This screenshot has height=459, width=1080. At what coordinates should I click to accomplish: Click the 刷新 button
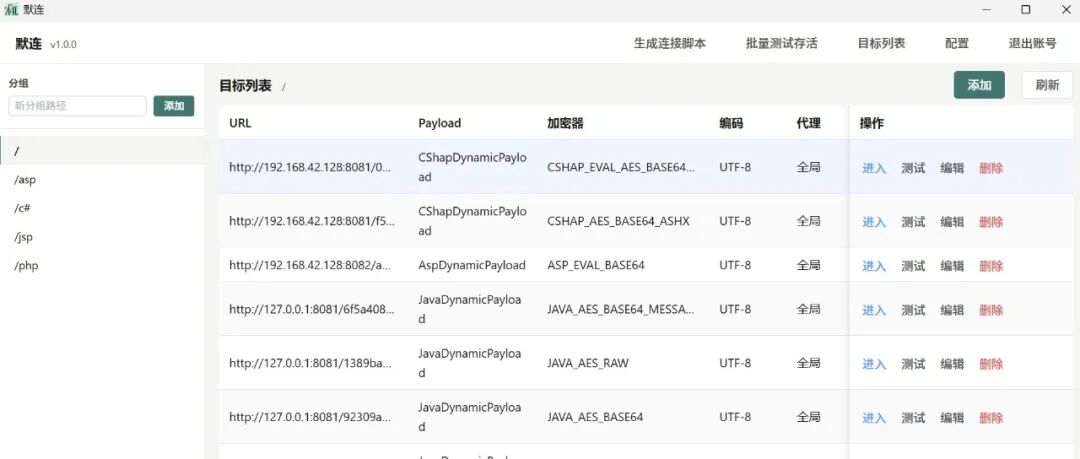click(1047, 85)
